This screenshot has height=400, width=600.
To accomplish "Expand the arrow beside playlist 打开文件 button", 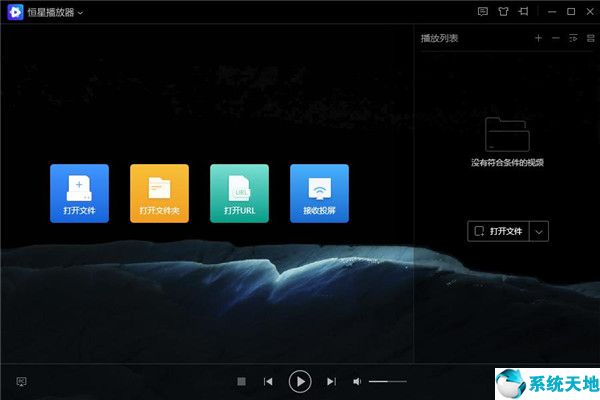I will 539,232.
